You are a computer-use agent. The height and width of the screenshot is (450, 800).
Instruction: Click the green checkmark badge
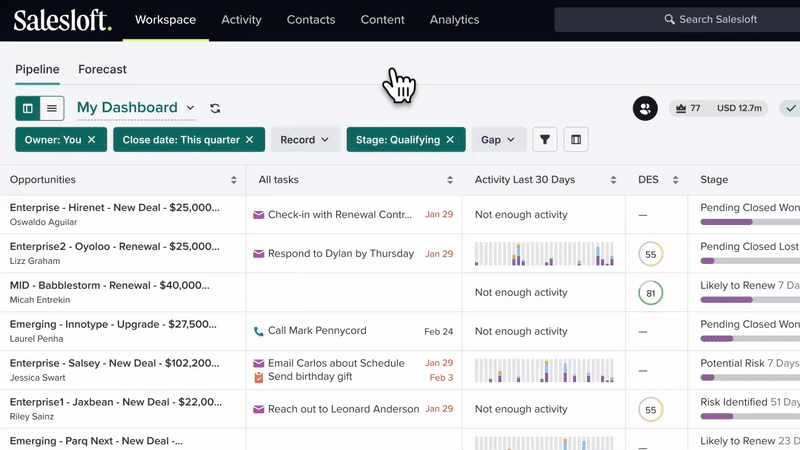click(790, 108)
